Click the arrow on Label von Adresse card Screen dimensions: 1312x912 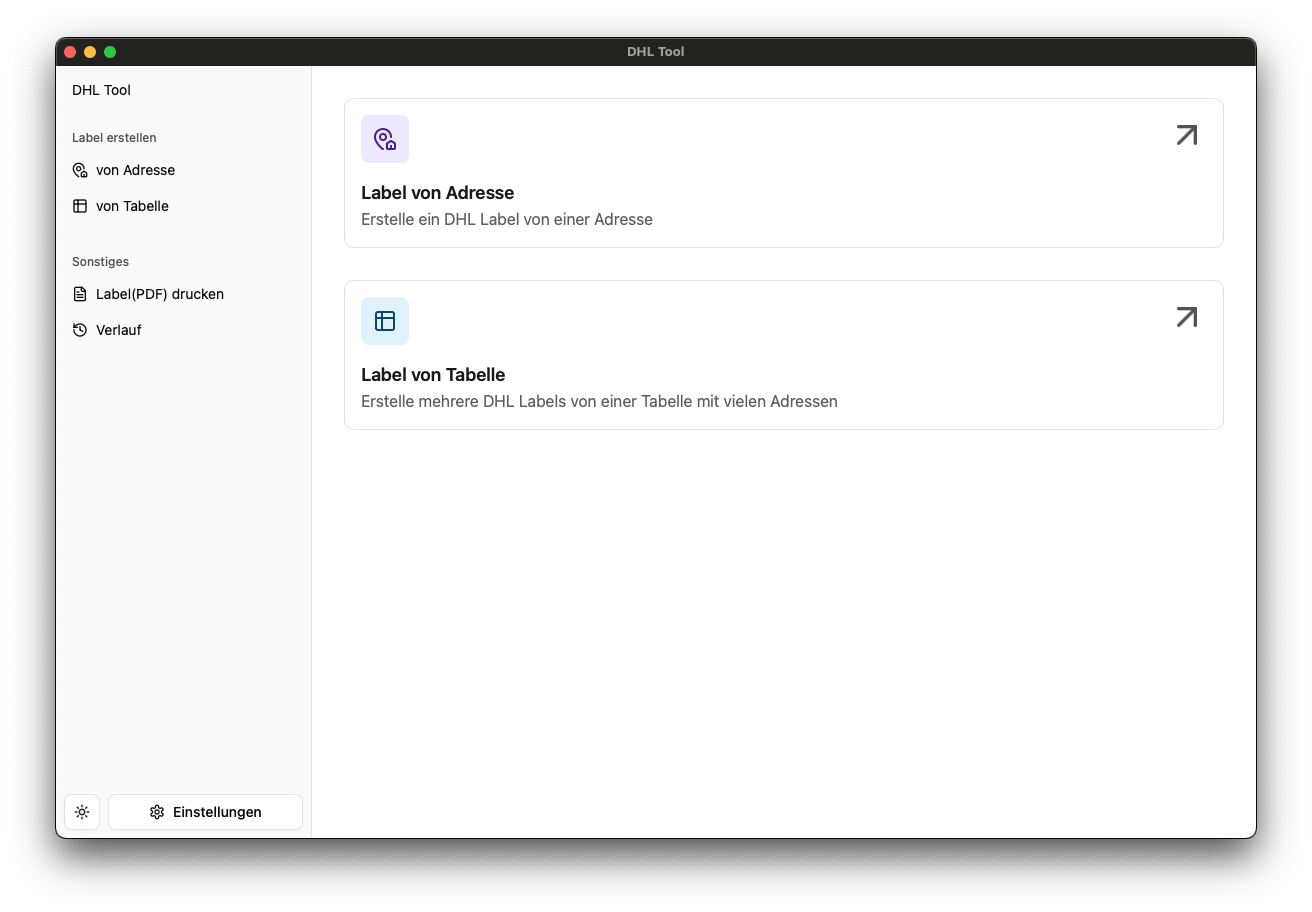[x=1187, y=135]
